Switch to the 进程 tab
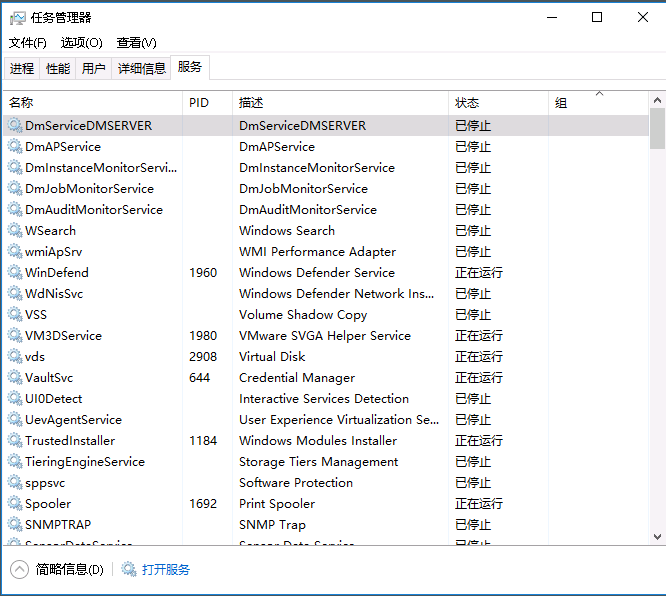Image resolution: width=666 pixels, height=596 pixels. (22, 68)
